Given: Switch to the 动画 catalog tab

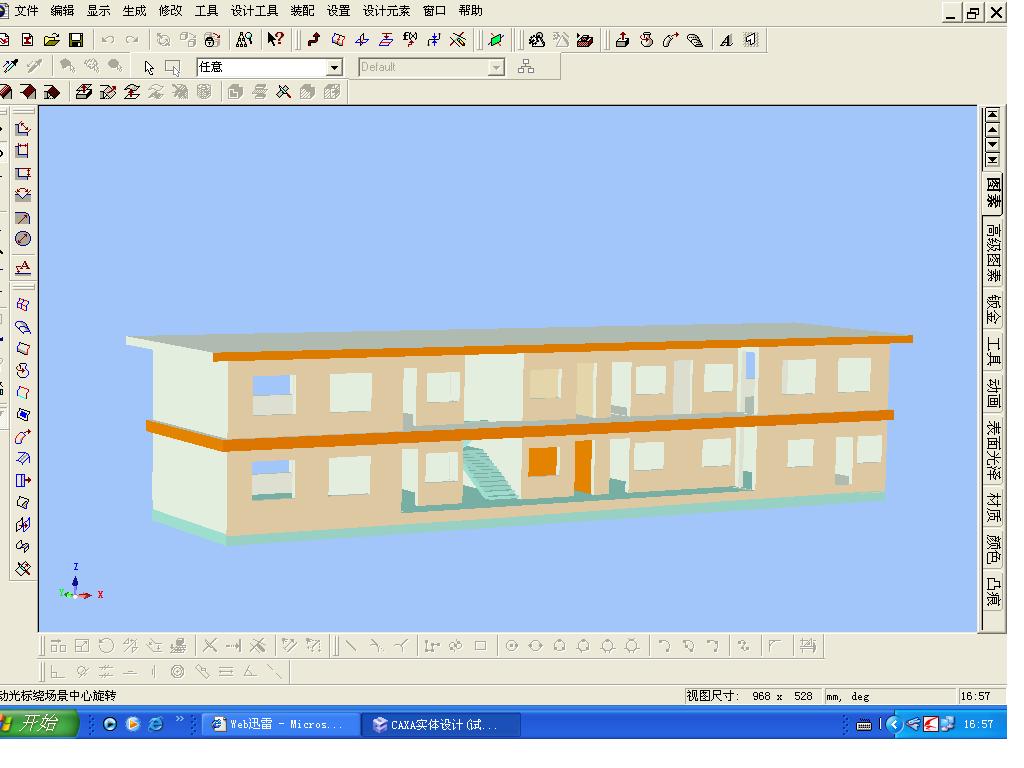Looking at the screenshot, I should (993, 393).
